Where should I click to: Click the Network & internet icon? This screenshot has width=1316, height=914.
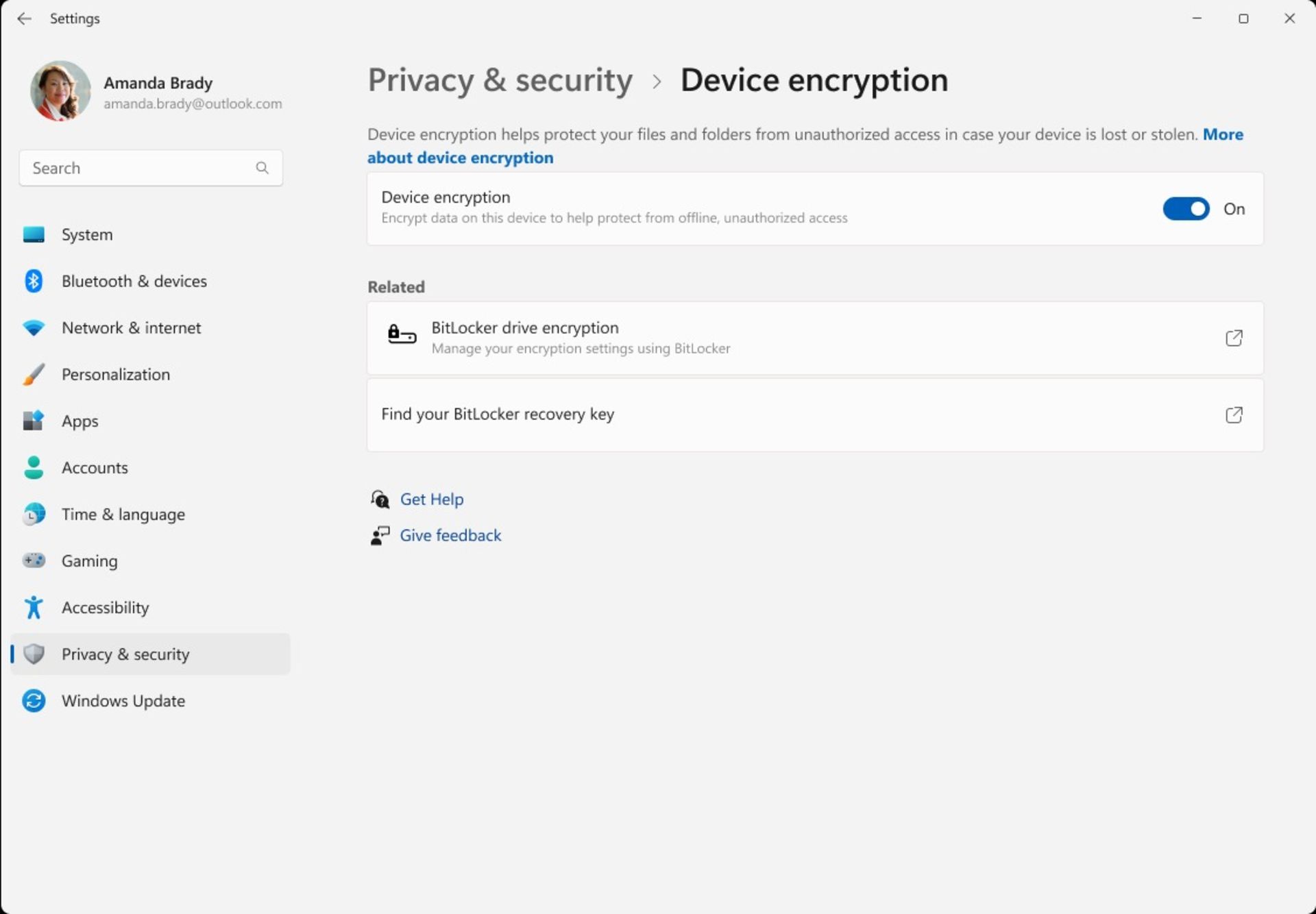click(x=33, y=327)
